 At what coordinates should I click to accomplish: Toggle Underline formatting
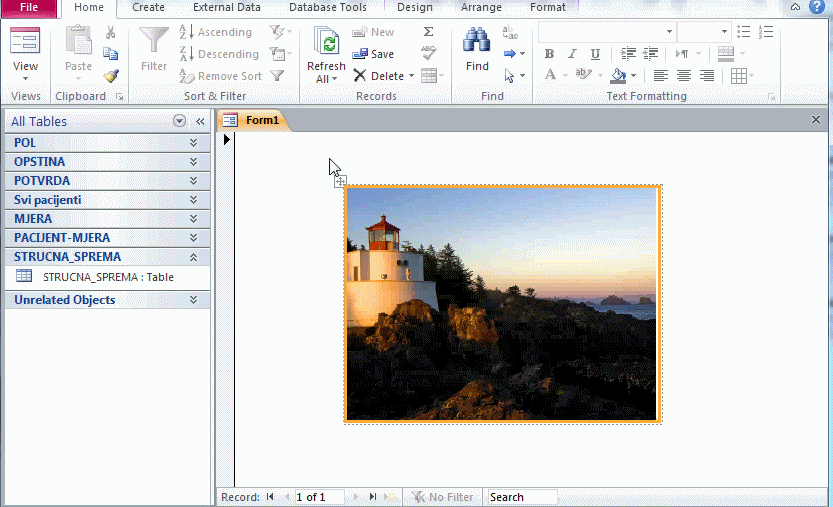595,54
